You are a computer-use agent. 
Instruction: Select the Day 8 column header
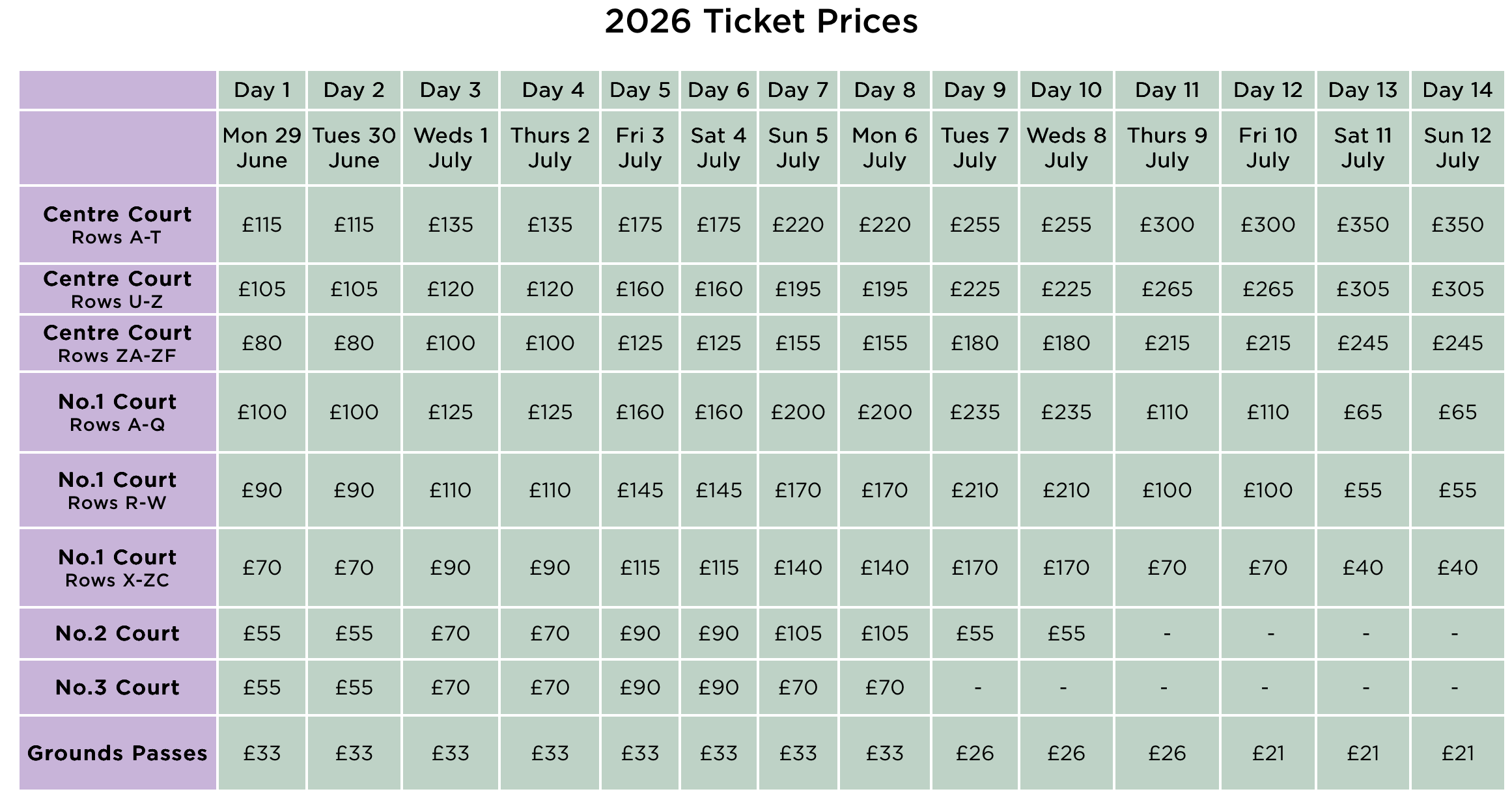(x=884, y=90)
